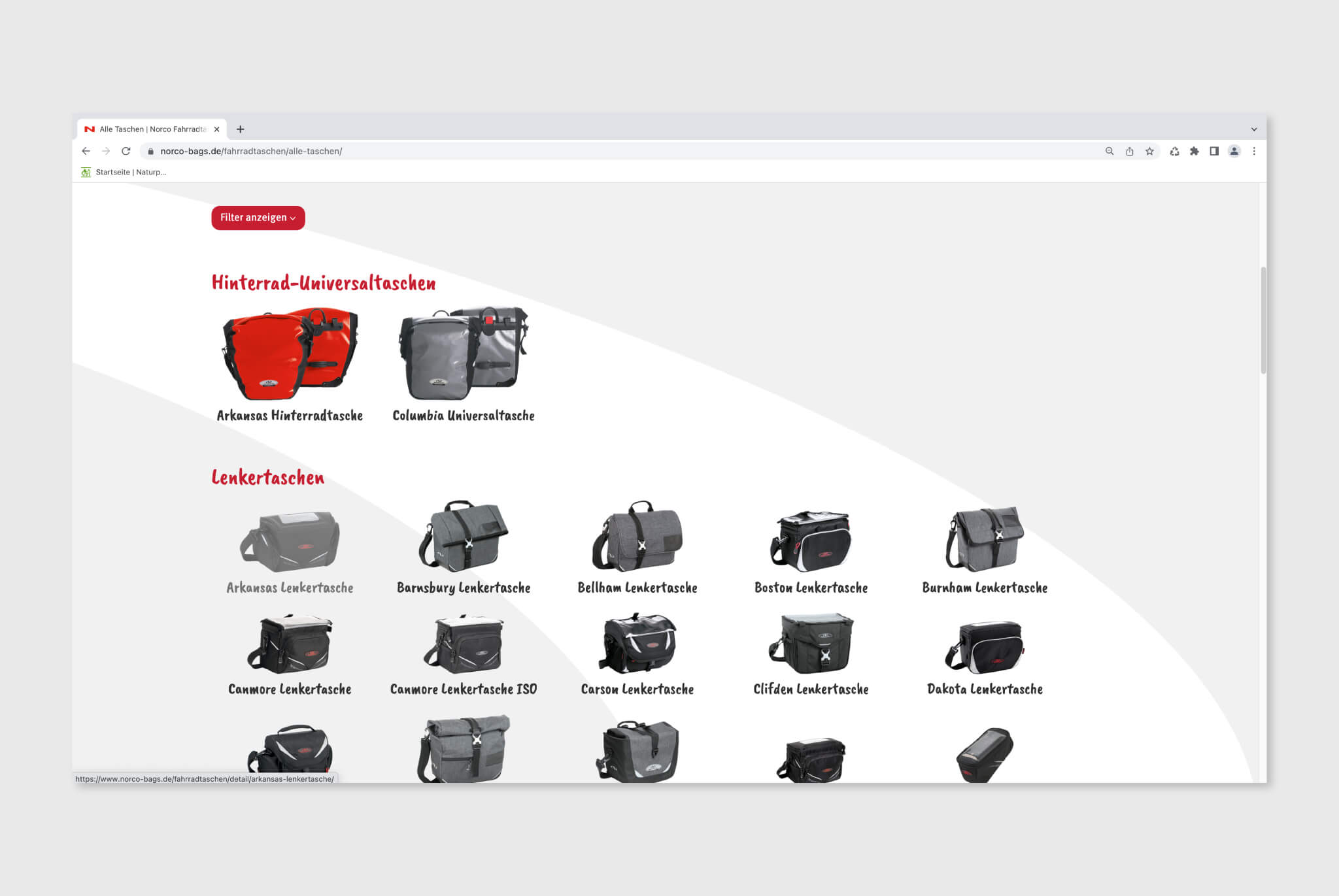Open the extensions puzzle piece icon
Screen dimensions: 1339x896
point(1194,151)
